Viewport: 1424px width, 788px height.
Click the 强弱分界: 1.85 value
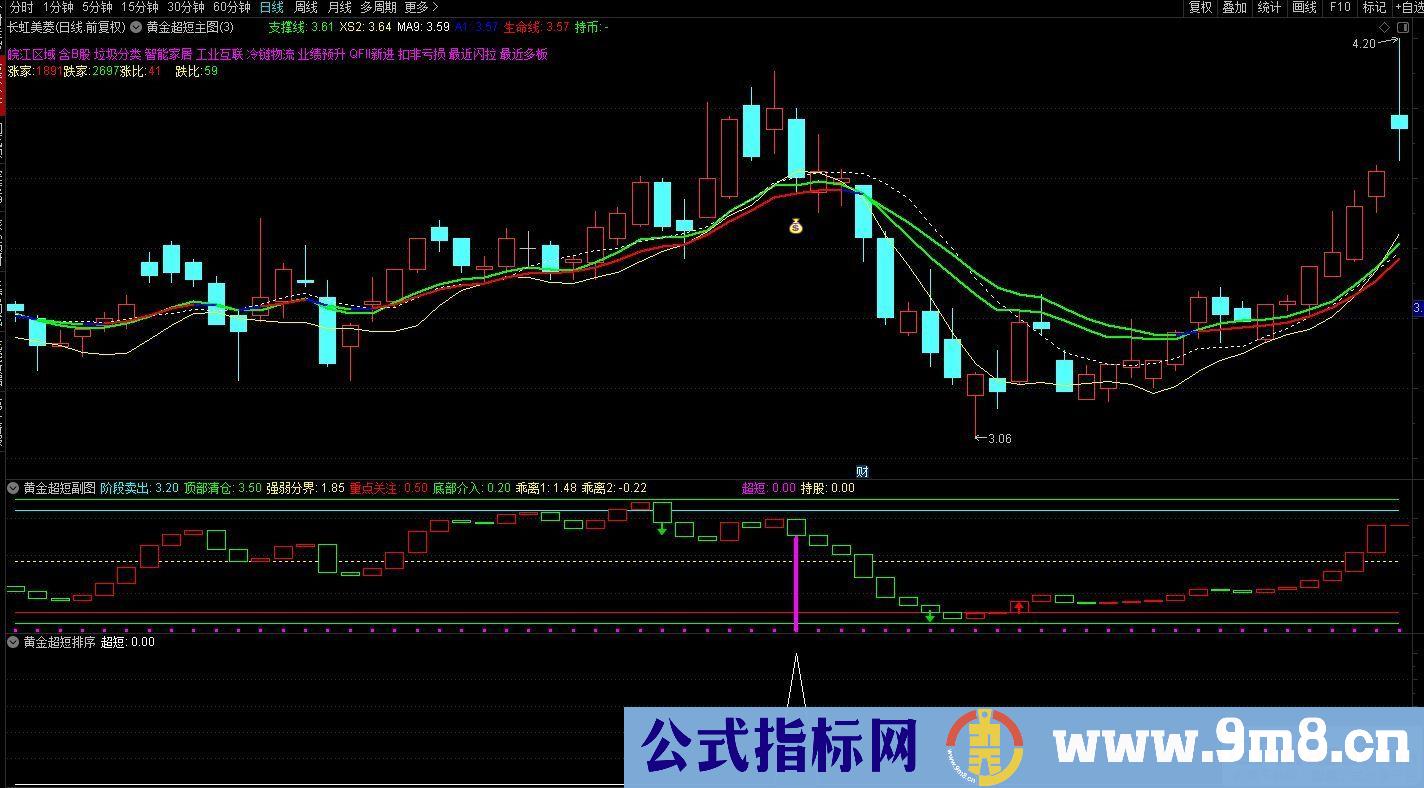(305, 488)
